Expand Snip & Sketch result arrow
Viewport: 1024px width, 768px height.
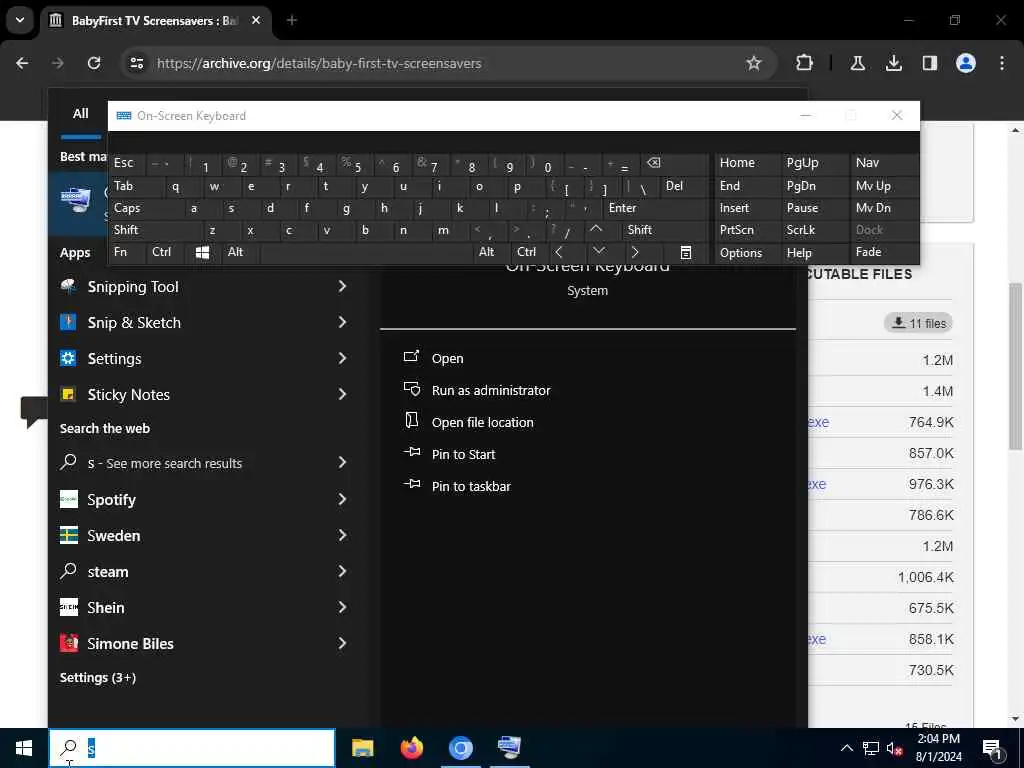[x=342, y=322]
